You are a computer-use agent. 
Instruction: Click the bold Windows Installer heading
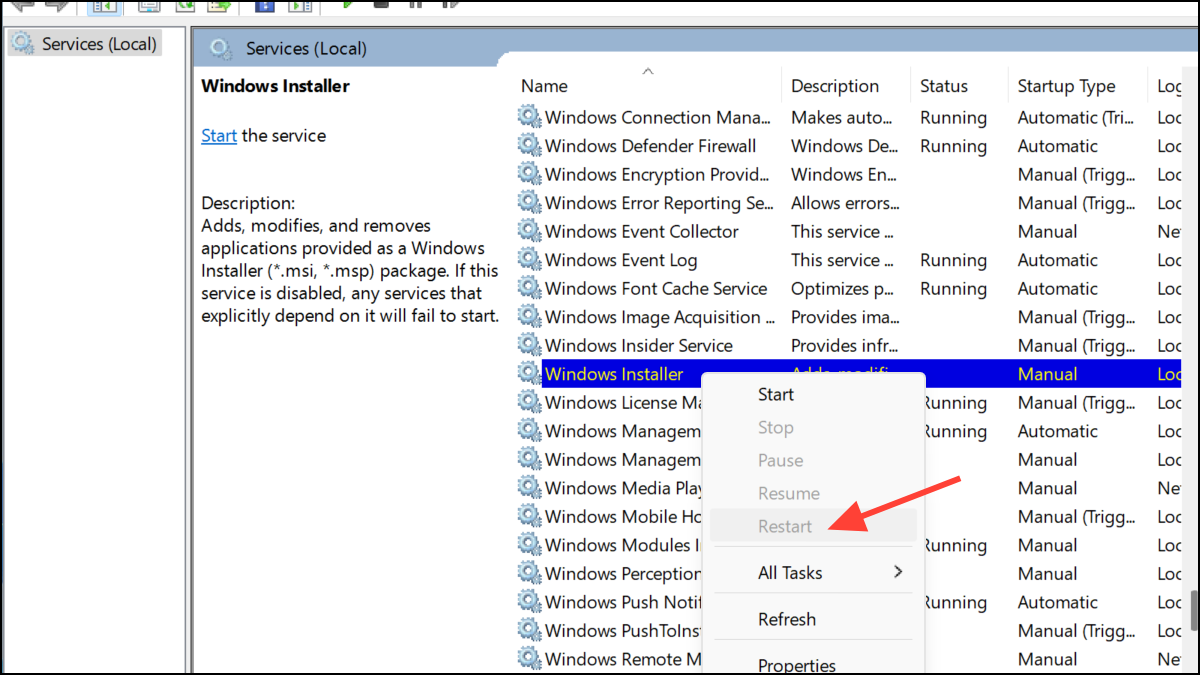pyautogui.click(x=275, y=86)
